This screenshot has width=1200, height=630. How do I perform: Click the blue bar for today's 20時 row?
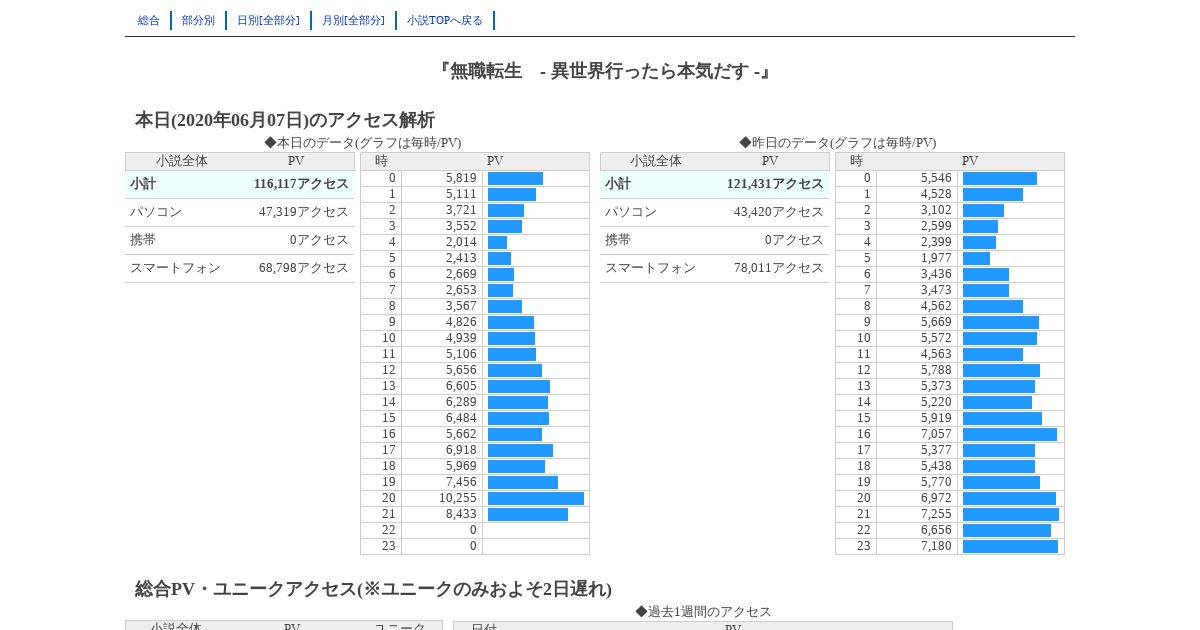coord(536,498)
